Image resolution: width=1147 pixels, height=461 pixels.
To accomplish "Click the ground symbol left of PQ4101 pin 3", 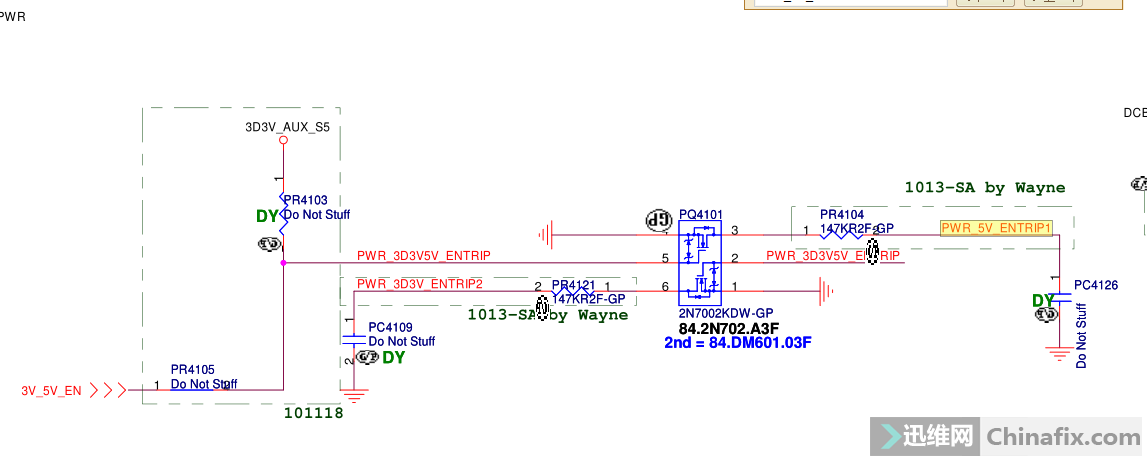I will pos(545,235).
